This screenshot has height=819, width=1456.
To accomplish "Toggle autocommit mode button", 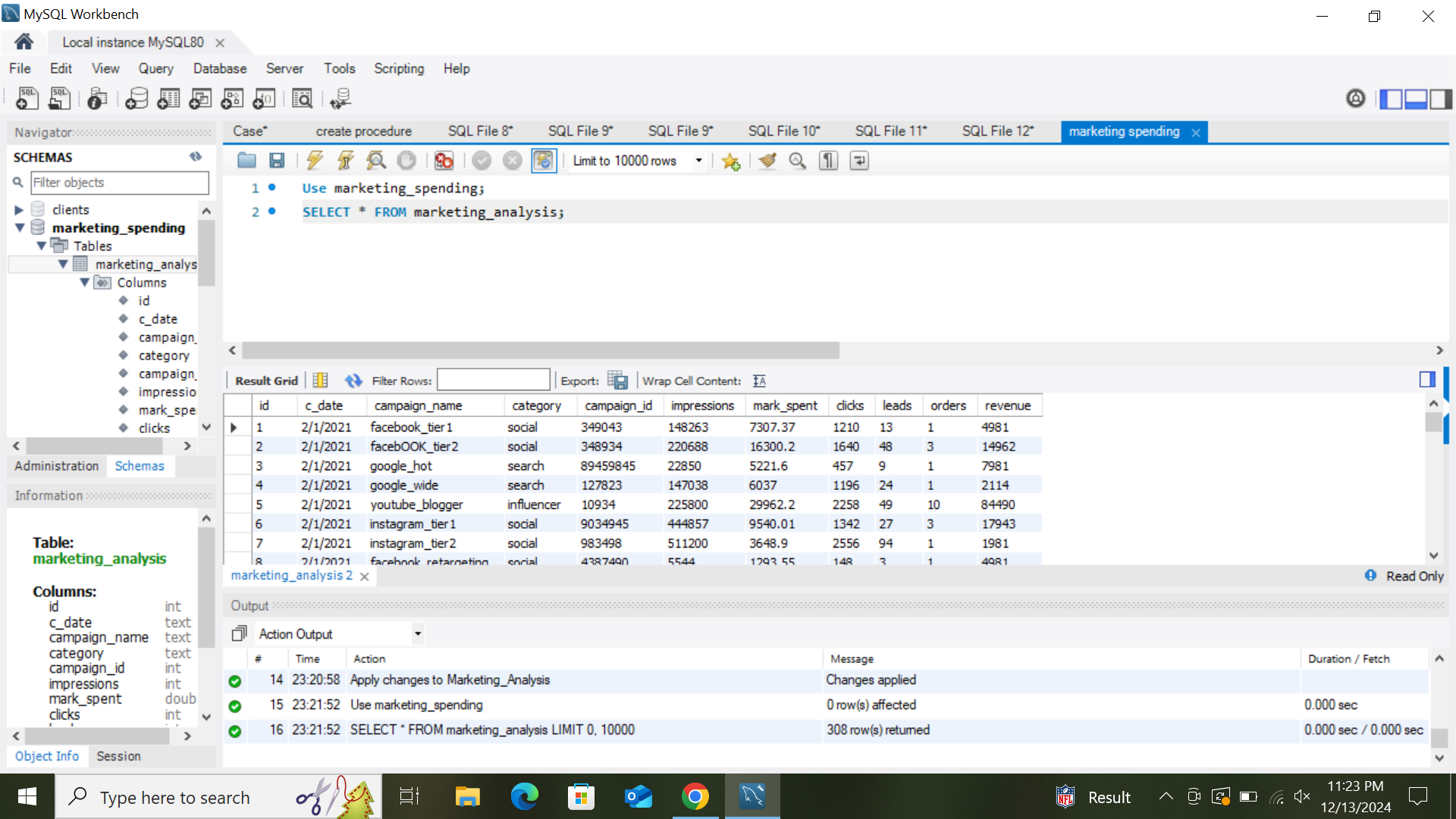I will [544, 161].
